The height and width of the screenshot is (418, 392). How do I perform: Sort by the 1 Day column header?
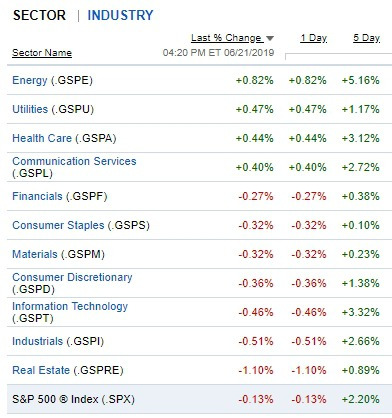click(x=313, y=38)
